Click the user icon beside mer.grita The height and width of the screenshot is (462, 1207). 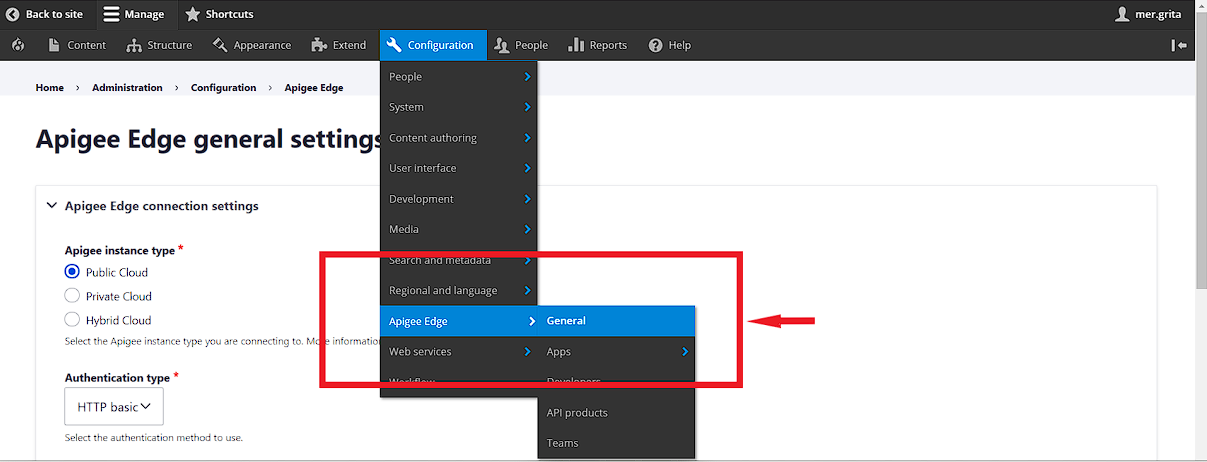coord(1122,14)
